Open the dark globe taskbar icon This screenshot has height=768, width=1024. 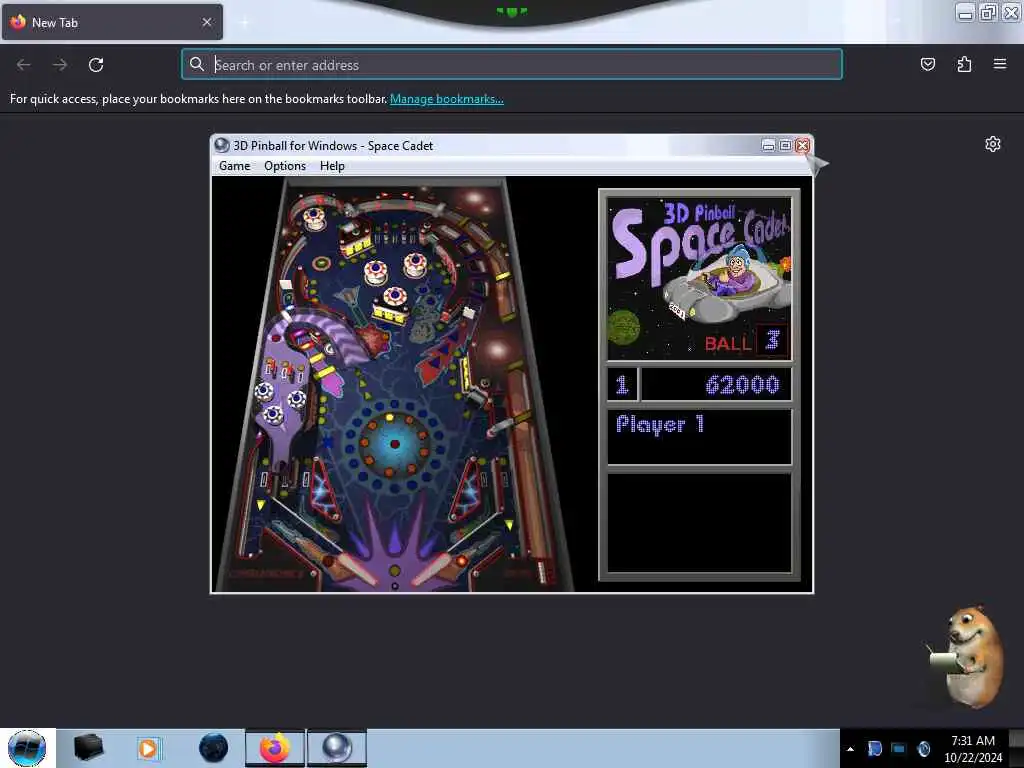click(x=213, y=748)
